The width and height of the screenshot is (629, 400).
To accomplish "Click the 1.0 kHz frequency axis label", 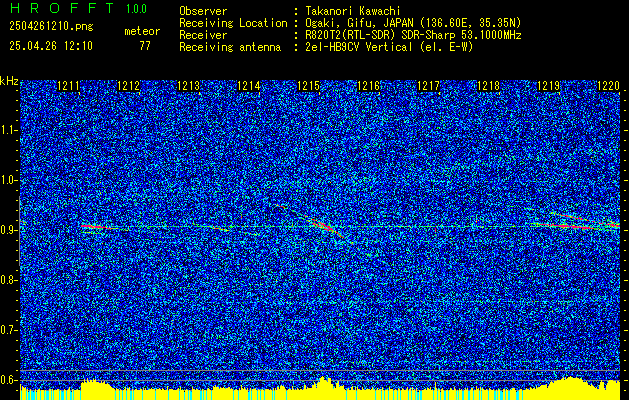I will coord(8,181).
